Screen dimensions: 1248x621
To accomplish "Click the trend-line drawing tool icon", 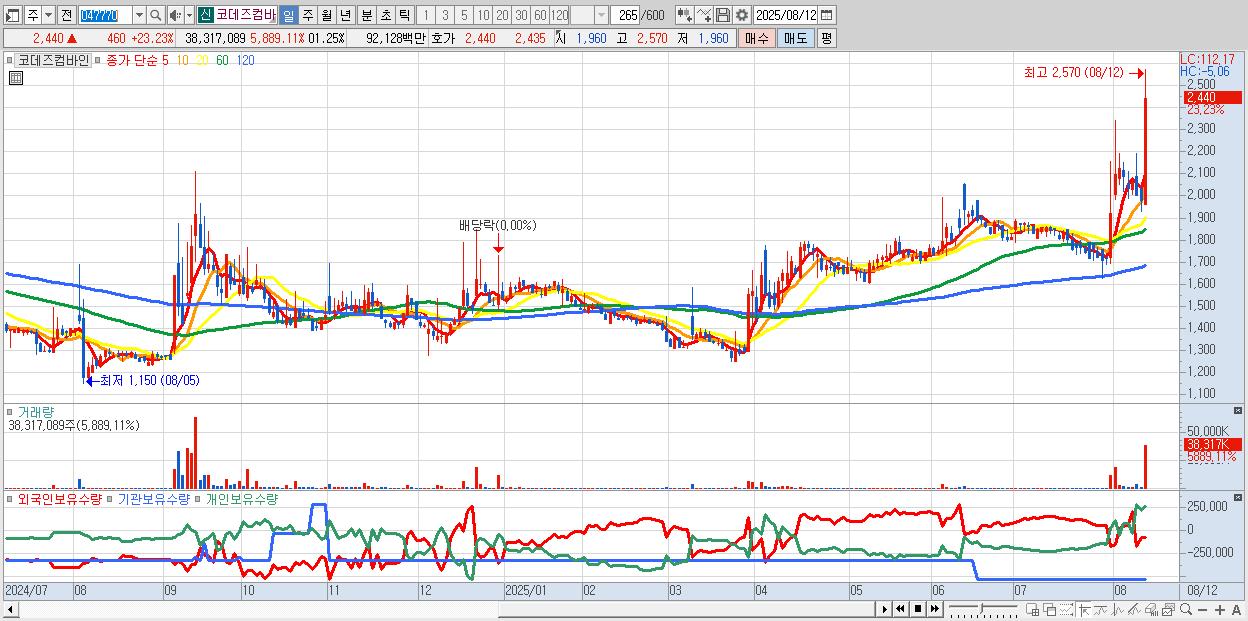I will (1101, 610).
